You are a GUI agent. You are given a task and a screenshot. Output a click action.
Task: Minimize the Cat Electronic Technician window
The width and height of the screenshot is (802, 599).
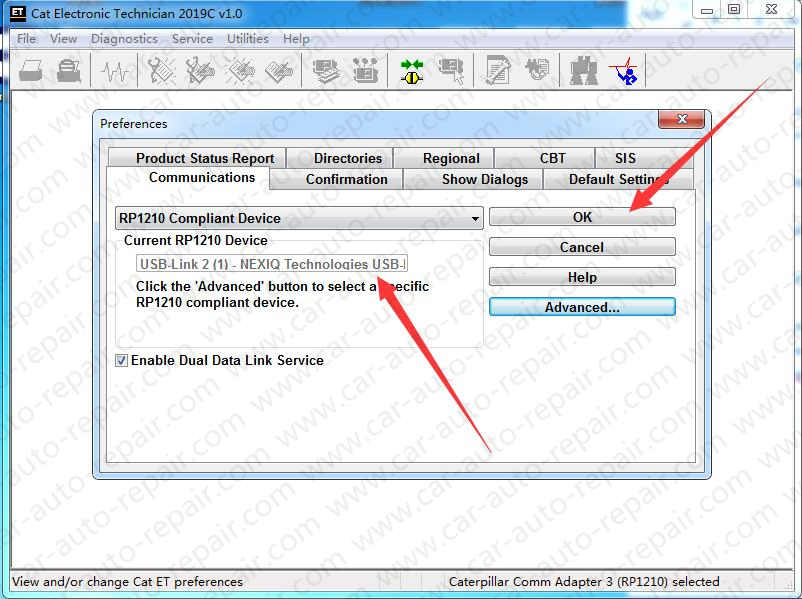click(707, 10)
